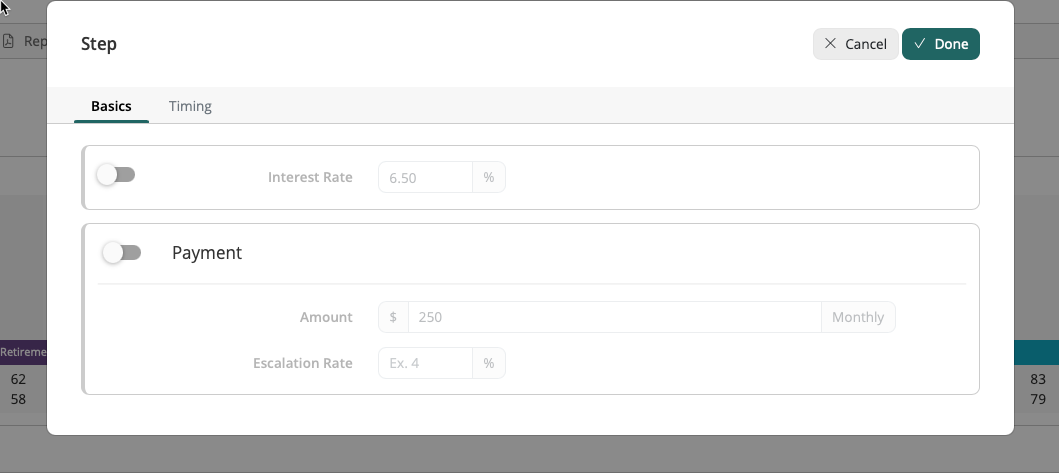This screenshot has height=473, width=1059.
Task: Click the percent symbol beside Interest Rate
Action: click(489, 177)
